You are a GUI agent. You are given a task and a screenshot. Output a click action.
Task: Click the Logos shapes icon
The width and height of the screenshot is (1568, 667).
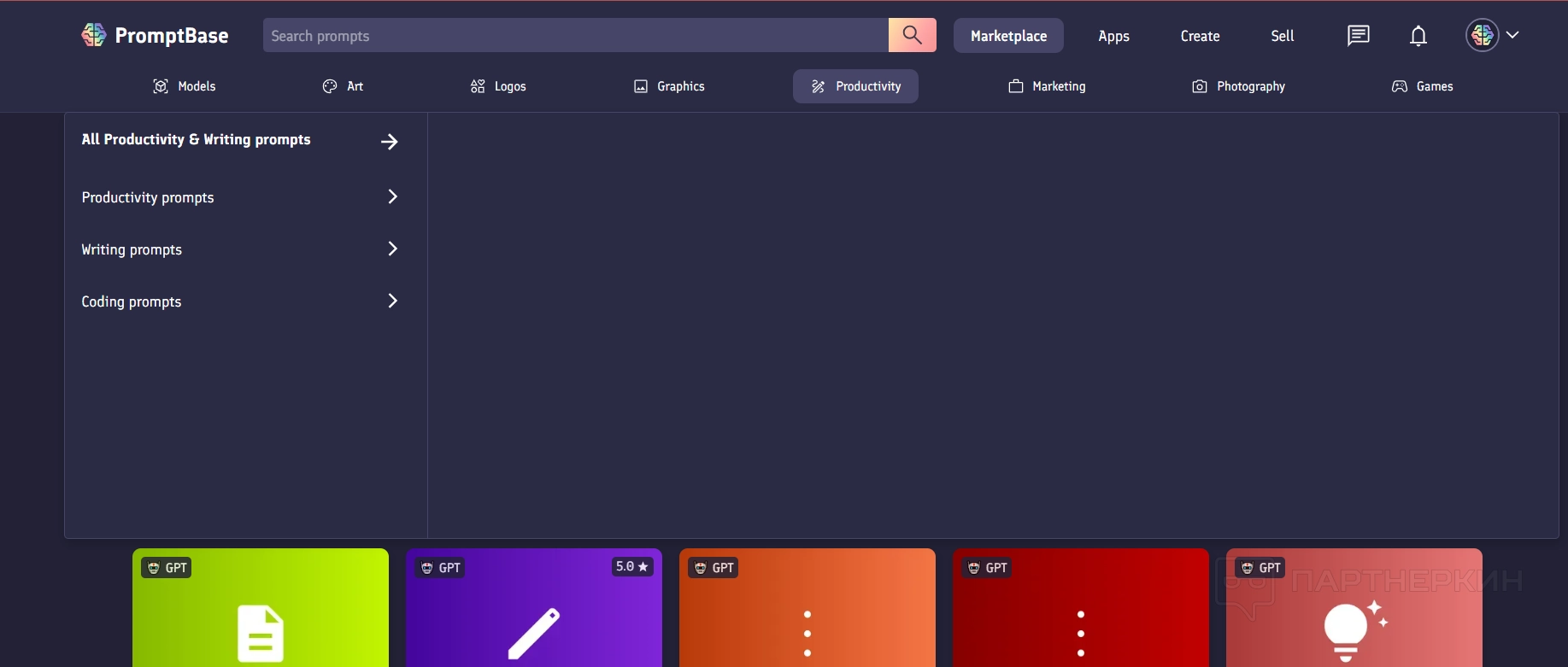click(x=478, y=86)
